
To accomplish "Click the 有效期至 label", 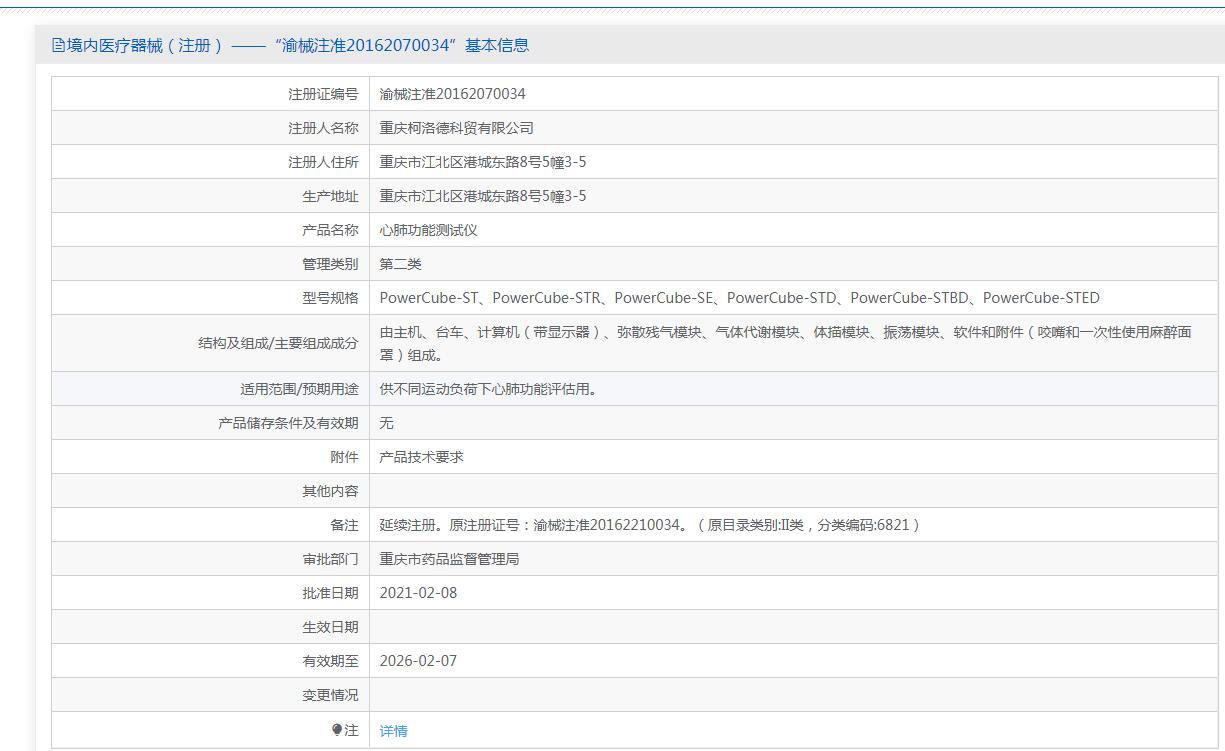I will coord(330,661).
